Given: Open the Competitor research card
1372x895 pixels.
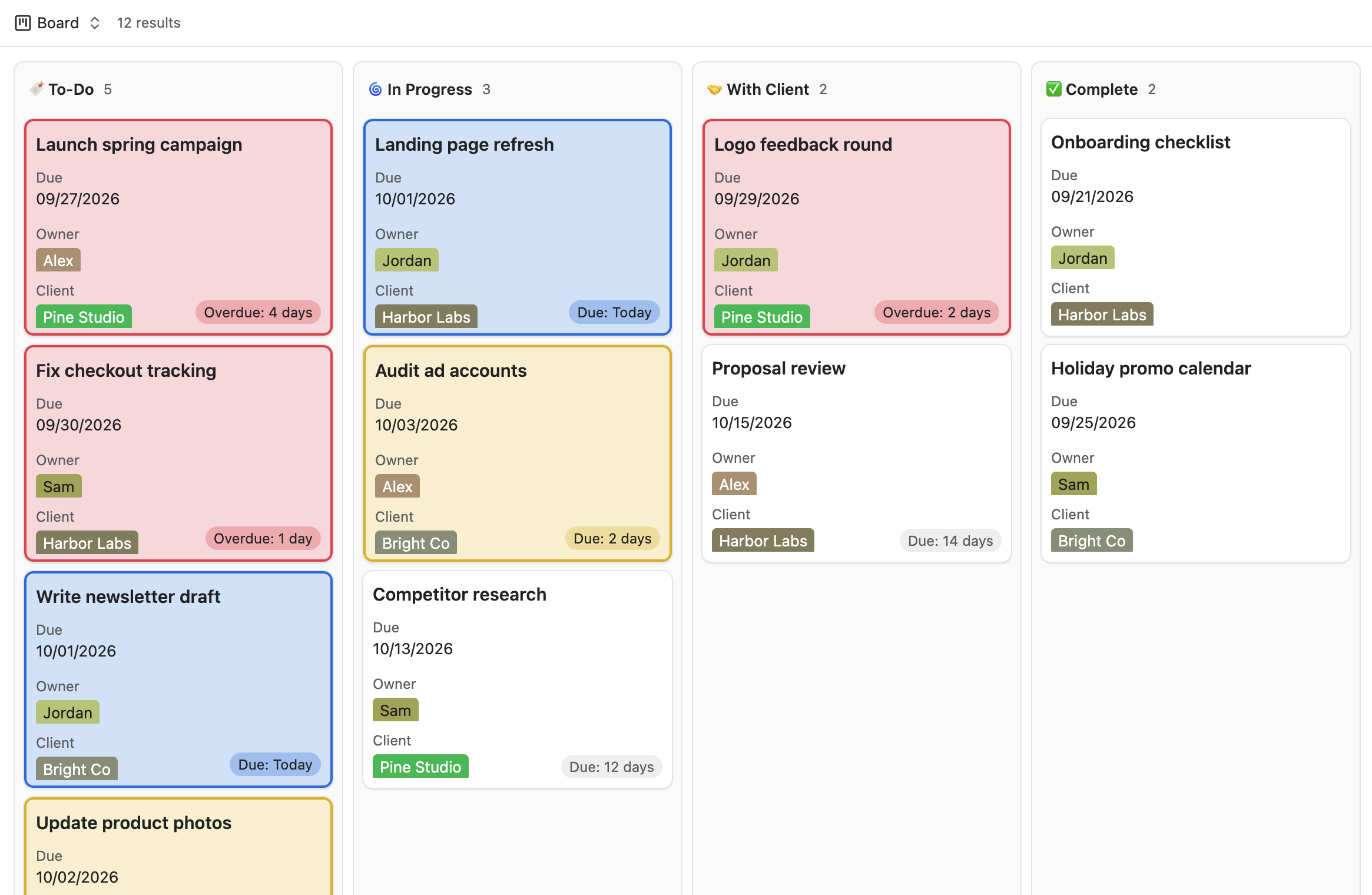Looking at the screenshot, I should 518,679.
